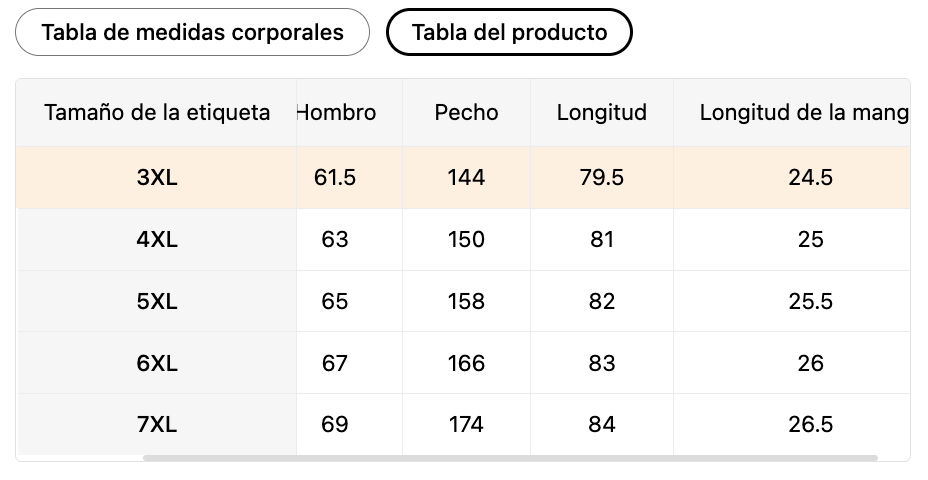Click the Tamaño de la etiqueta header
The image size is (928, 480).
click(x=157, y=112)
